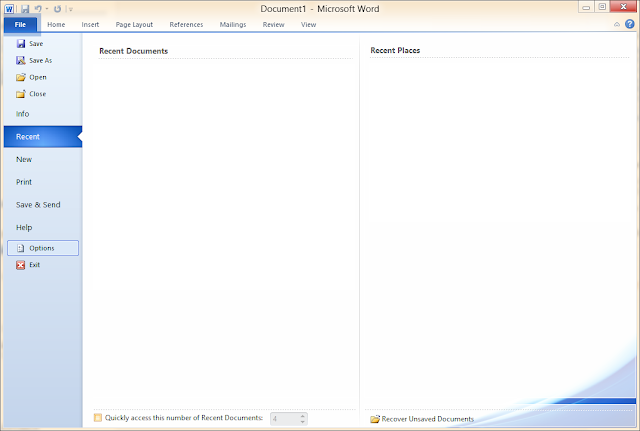Restore down the Word window
Screen dimensions: 640x431
[602, 7]
